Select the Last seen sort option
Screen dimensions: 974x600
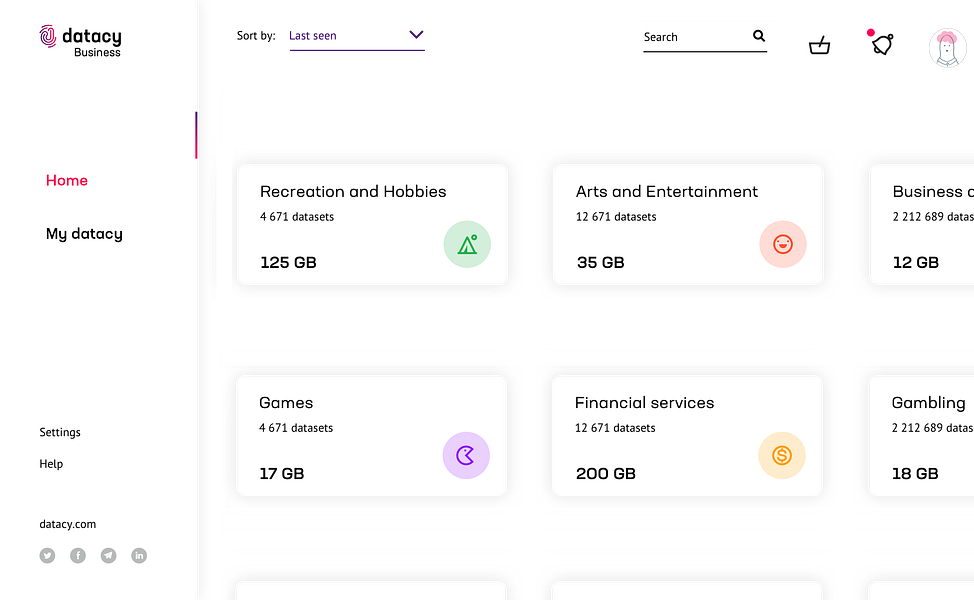click(313, 36)
